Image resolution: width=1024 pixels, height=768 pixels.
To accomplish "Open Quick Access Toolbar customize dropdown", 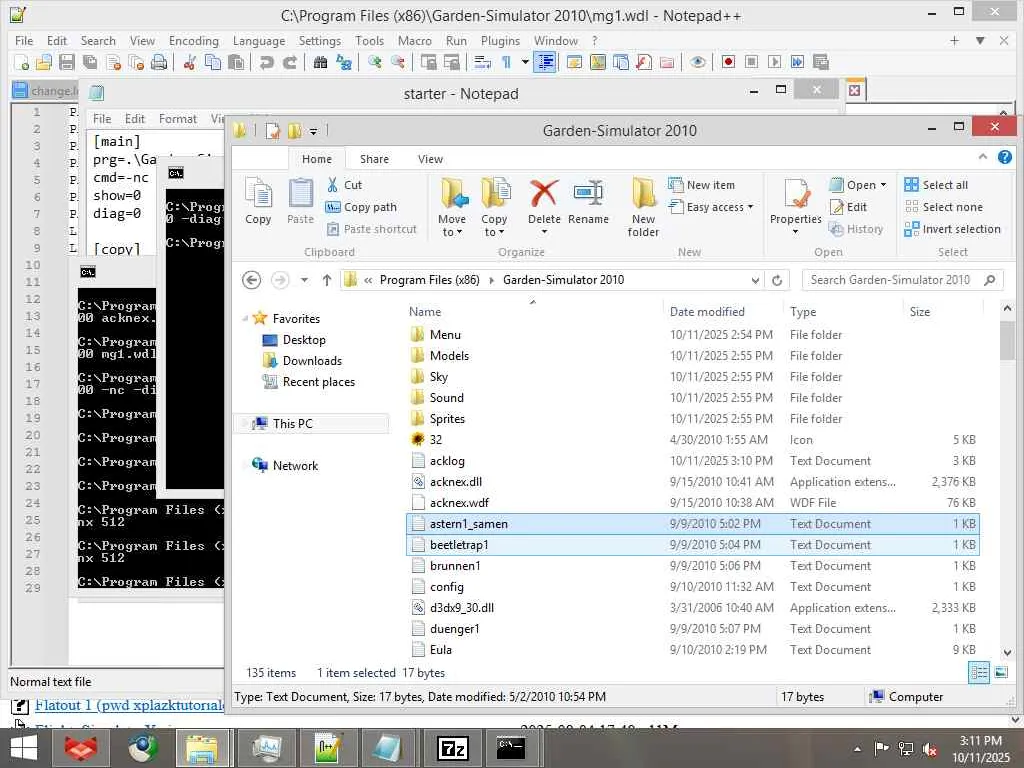I will [313, 131].
